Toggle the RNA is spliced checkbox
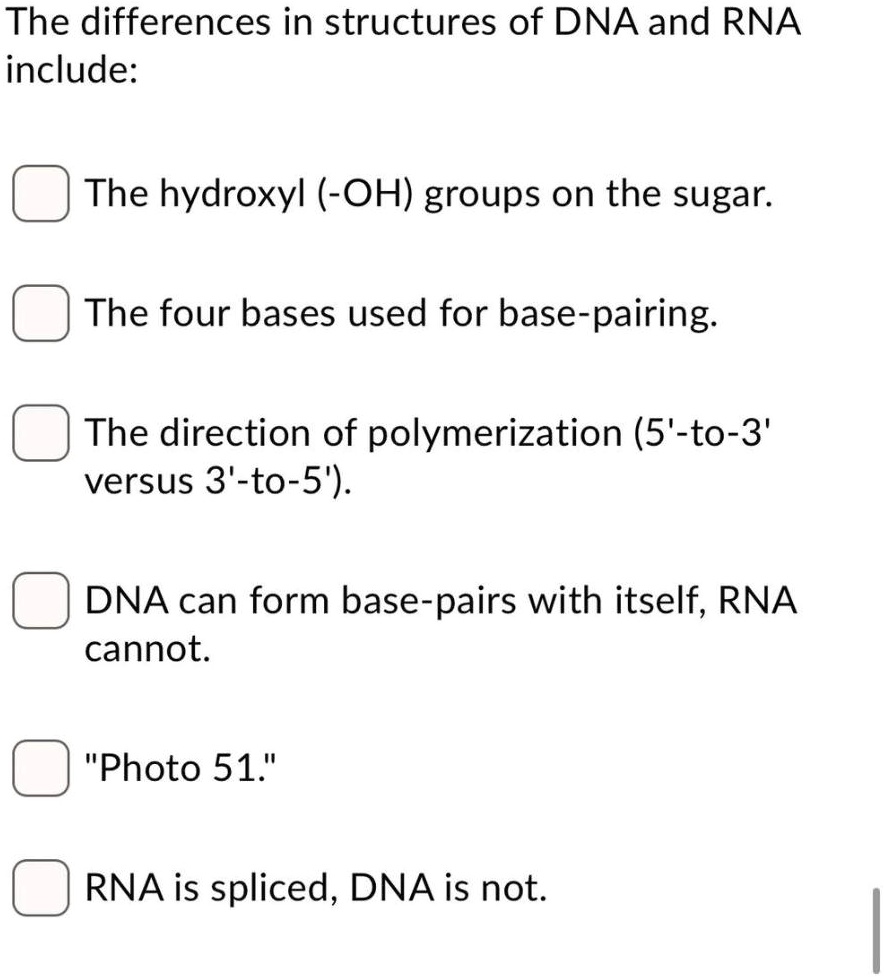 pyautogui.click(x=40, y=889)
